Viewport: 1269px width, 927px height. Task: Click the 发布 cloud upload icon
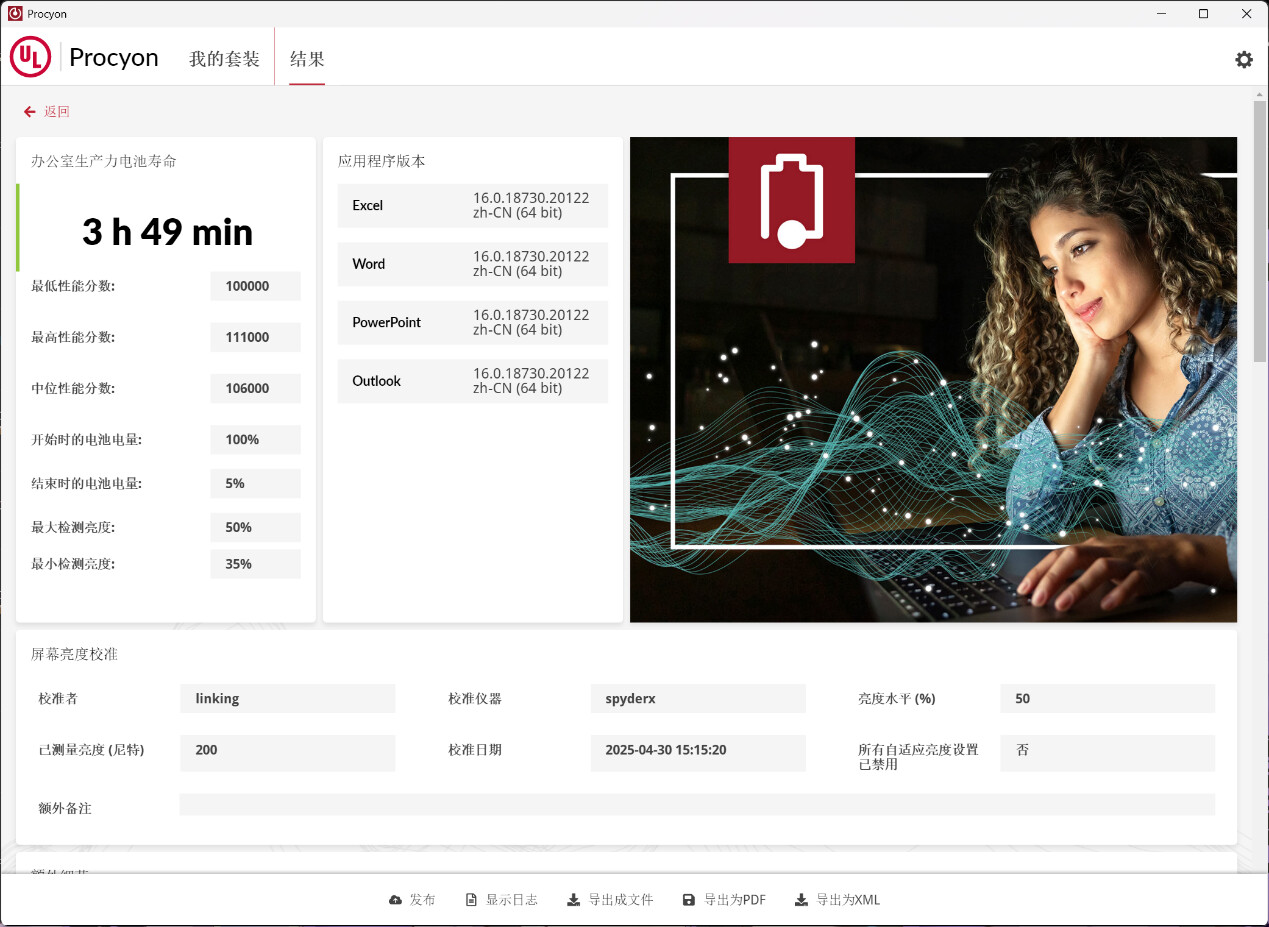pyautogui.click(x=395, y=900)
